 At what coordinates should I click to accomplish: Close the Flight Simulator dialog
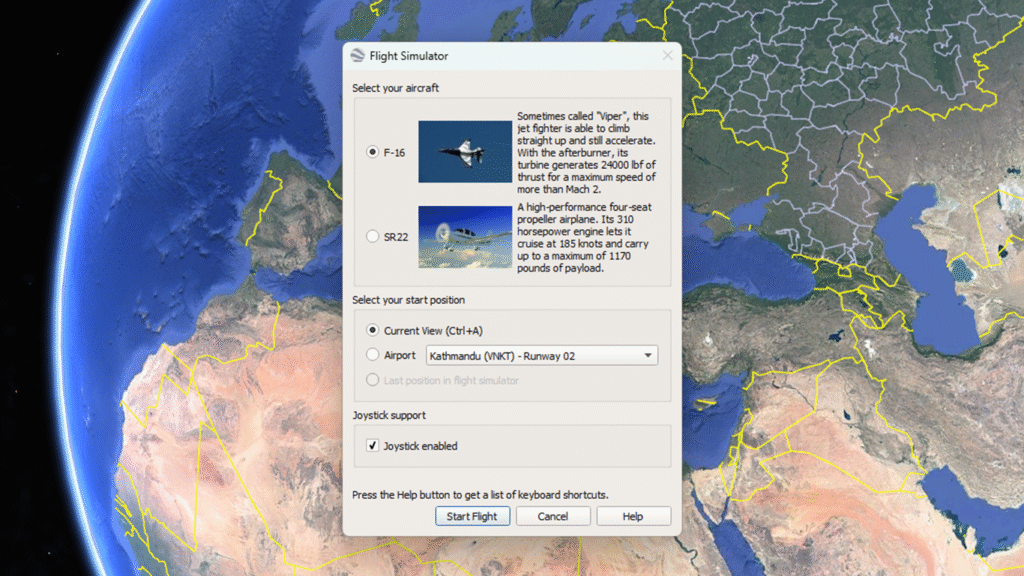pos(667,56)
